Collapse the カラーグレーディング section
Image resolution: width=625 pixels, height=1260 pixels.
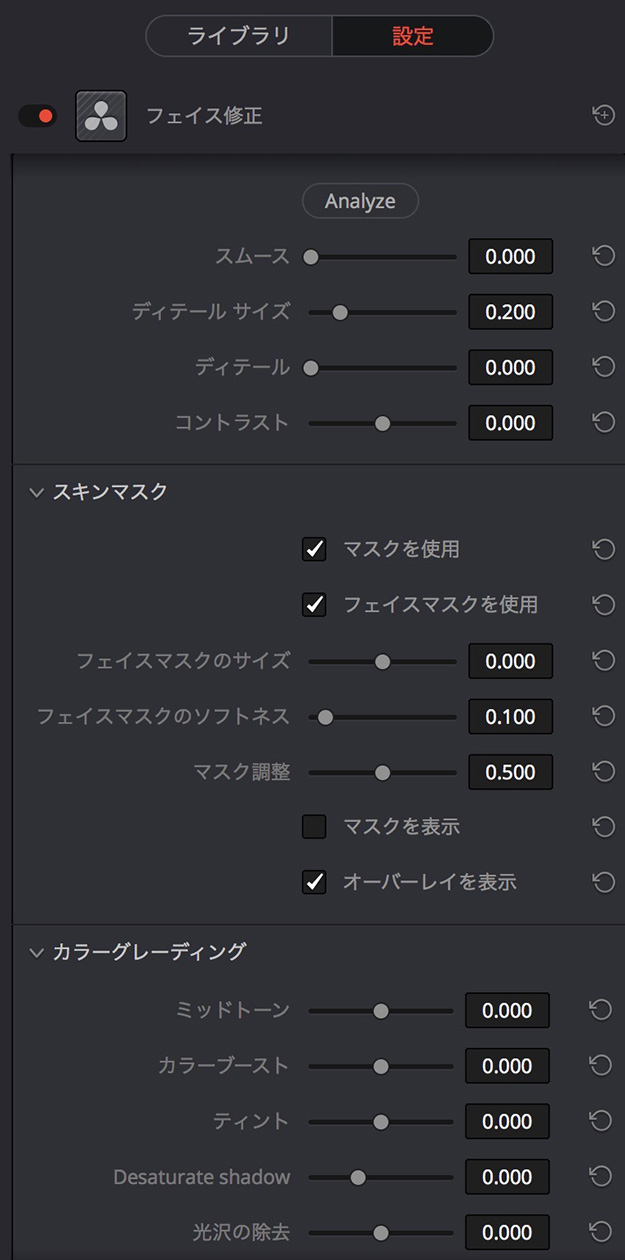click(37, 952)
